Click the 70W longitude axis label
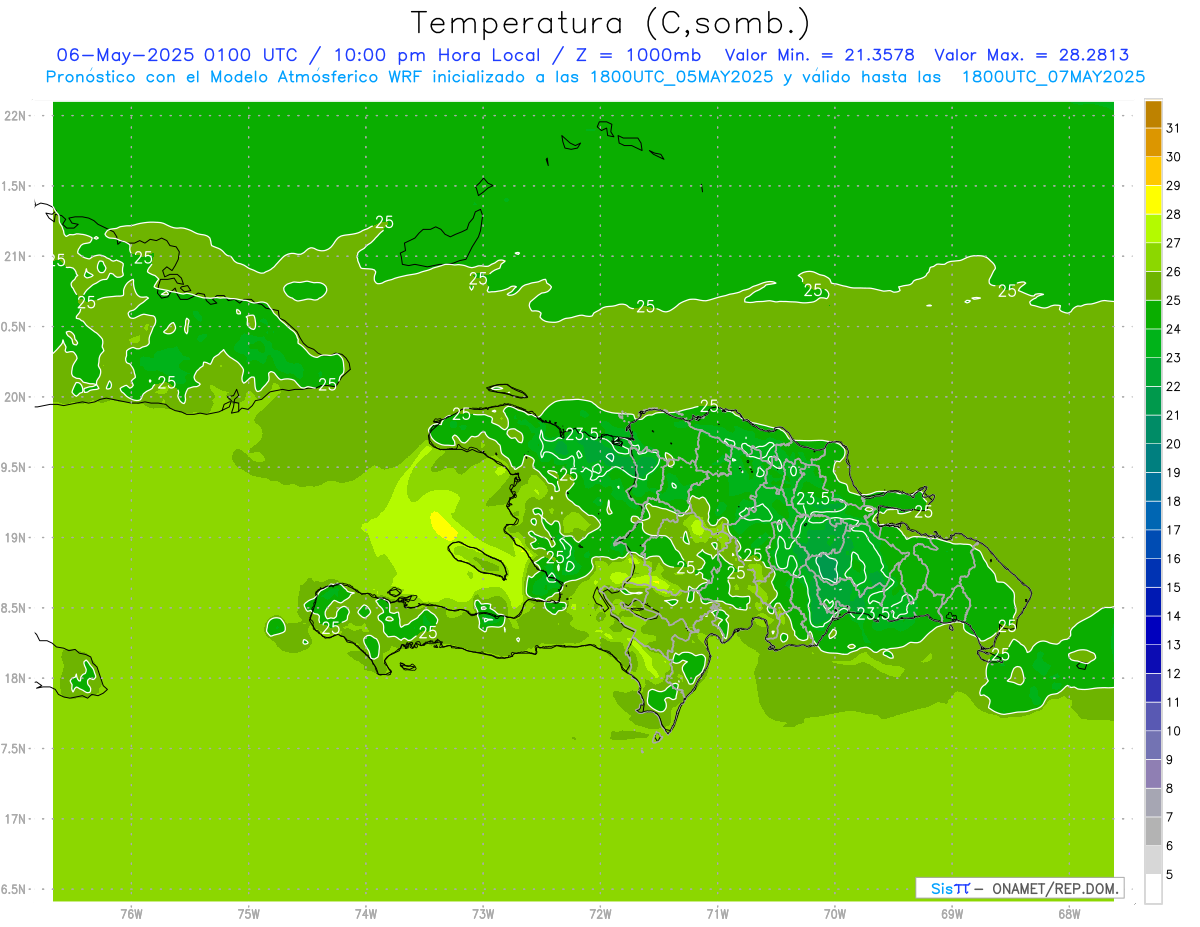 pyautogui.click(x=835, y=914)
